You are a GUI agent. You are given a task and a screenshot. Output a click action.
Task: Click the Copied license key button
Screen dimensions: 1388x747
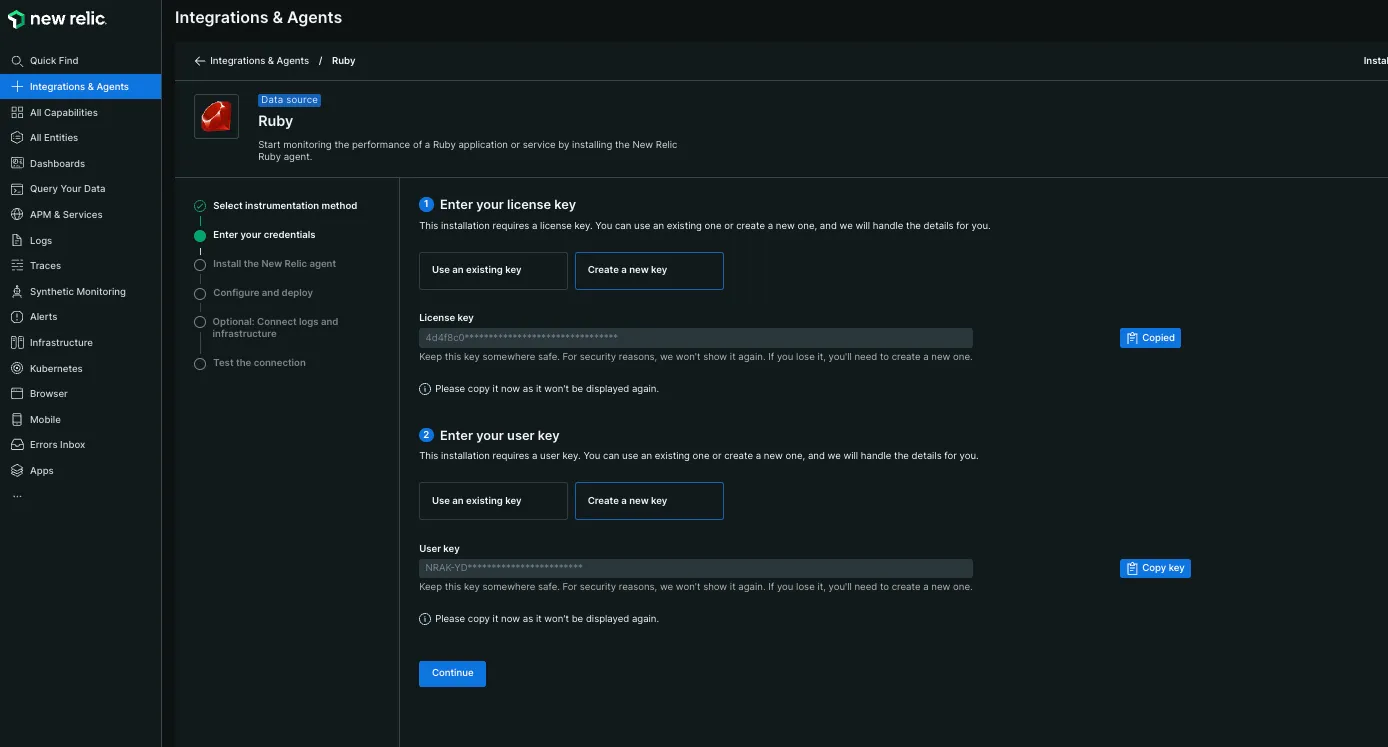click(1150, 338)
